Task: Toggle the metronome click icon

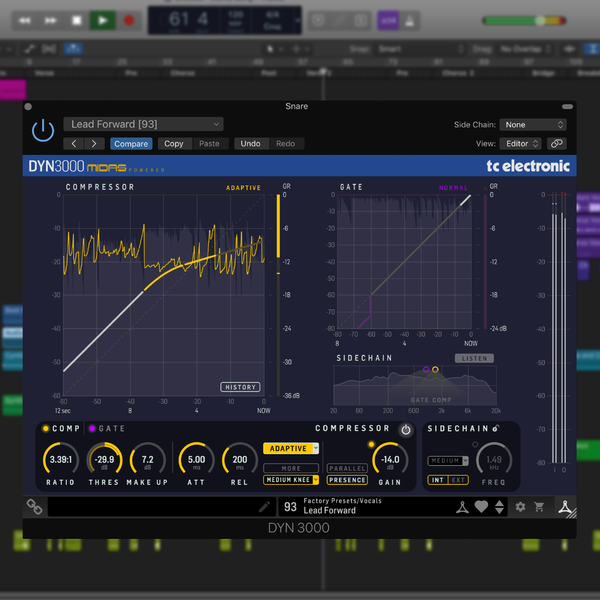Action: 409,20
